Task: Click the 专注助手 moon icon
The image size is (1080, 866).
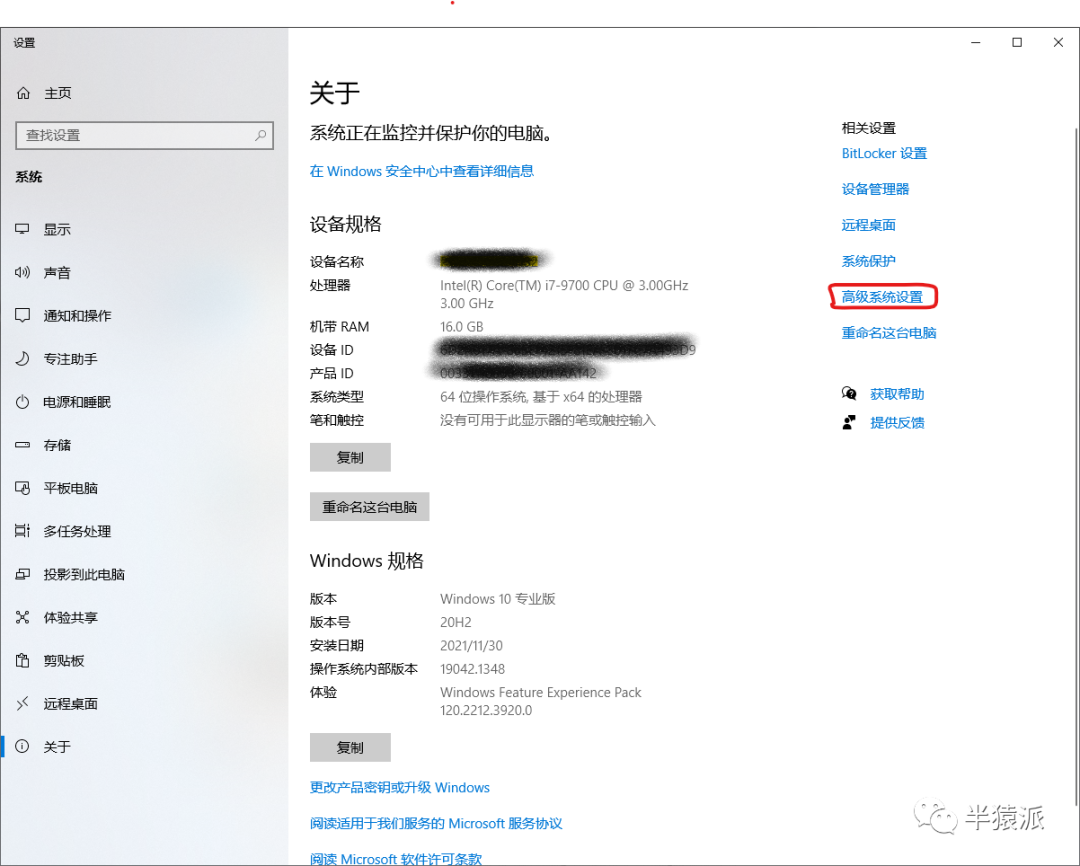Action: pos(23,358)
